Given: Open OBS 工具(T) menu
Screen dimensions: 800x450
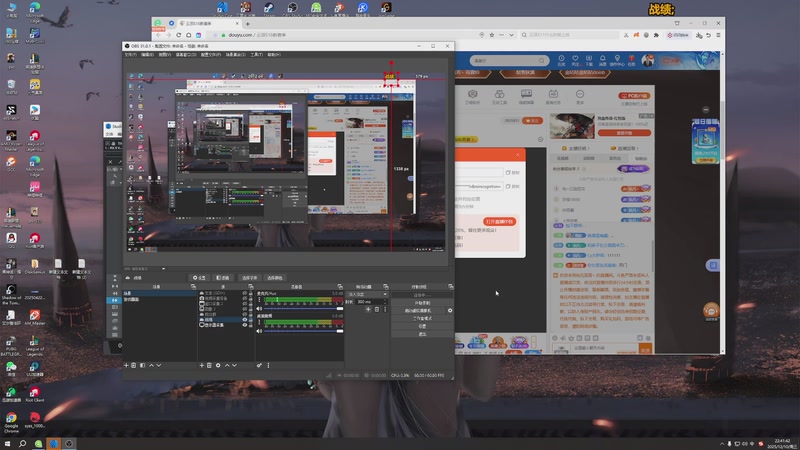Looking at the screenshot, I should click(257, 55).
